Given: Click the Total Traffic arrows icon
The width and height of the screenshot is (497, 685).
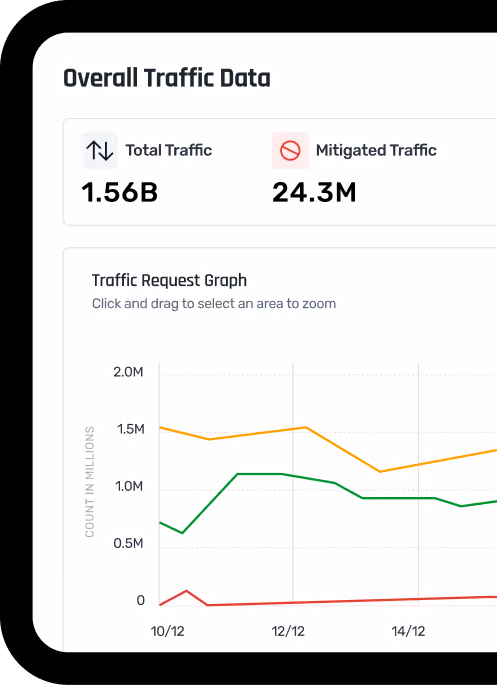Looking at the screenshot, I should [100, 151].
